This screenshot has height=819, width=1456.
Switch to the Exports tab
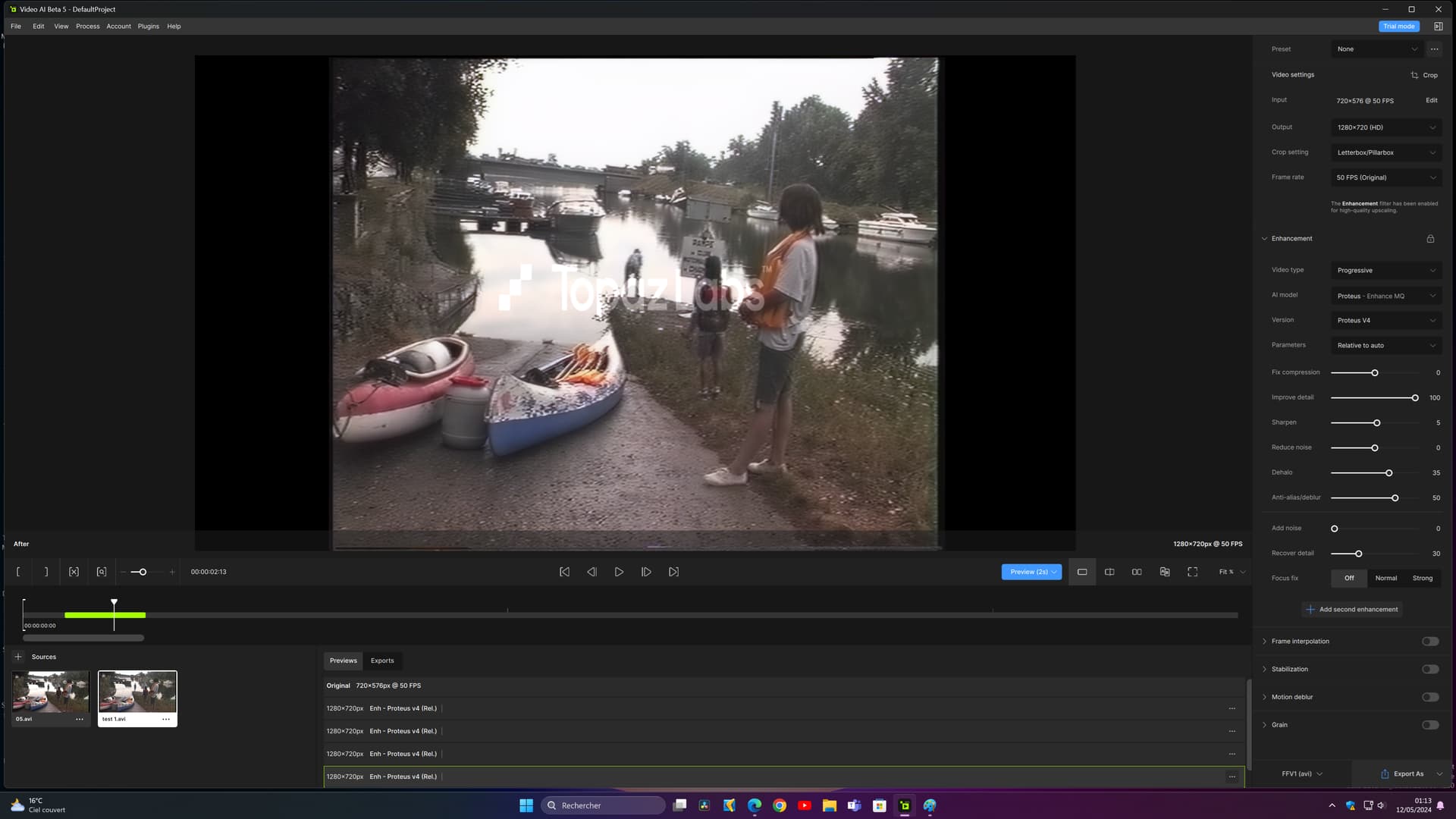coord(382,661)
